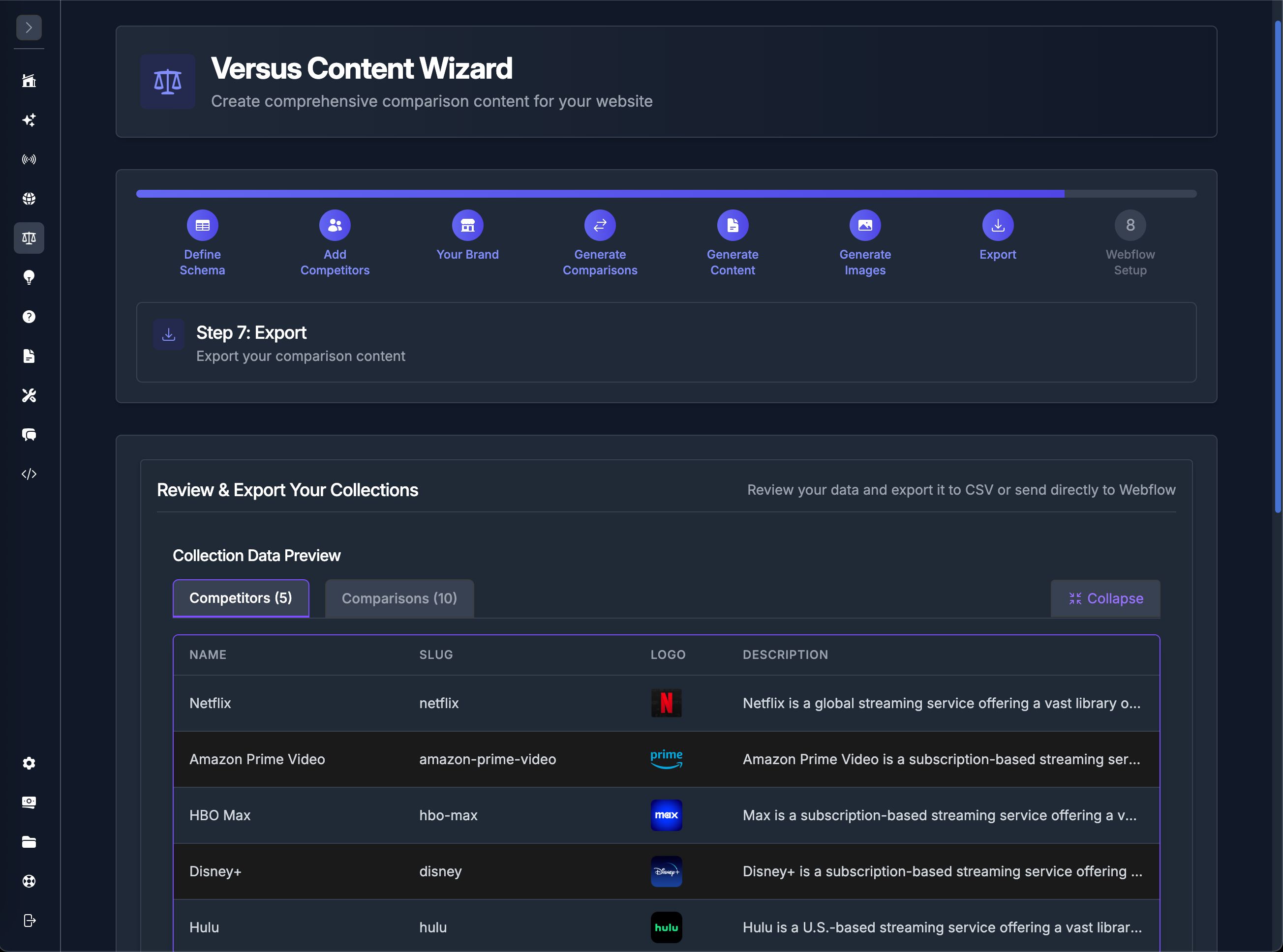Select the Generate Images step icon
1283x952 pixels.
click(865, 225)
